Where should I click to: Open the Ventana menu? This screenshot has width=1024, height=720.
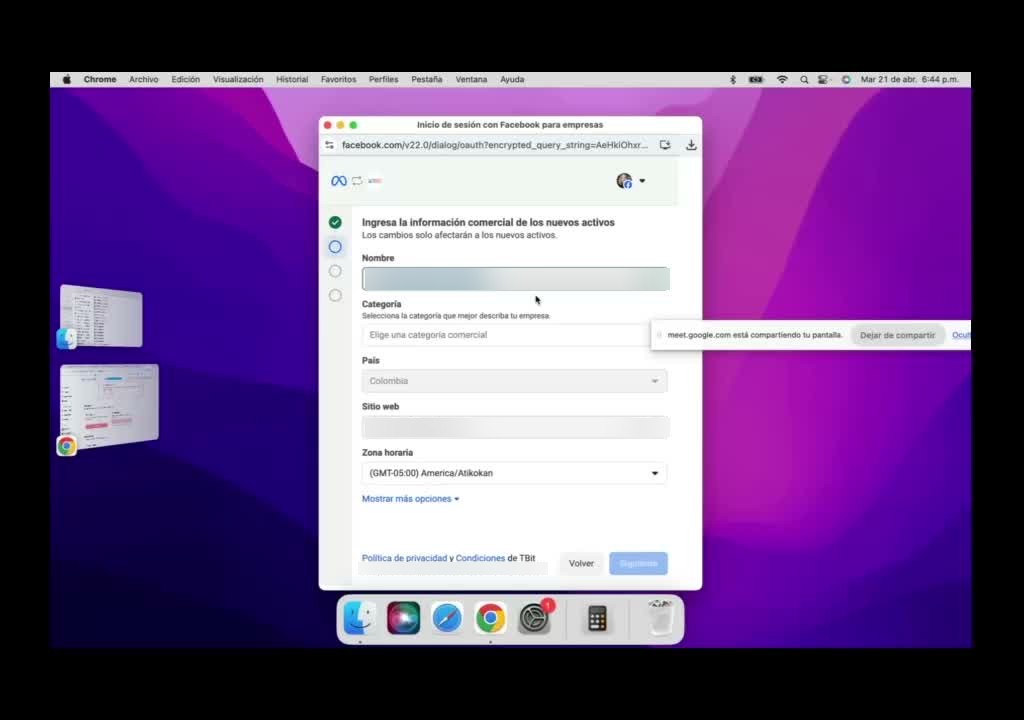pos(471,79)
